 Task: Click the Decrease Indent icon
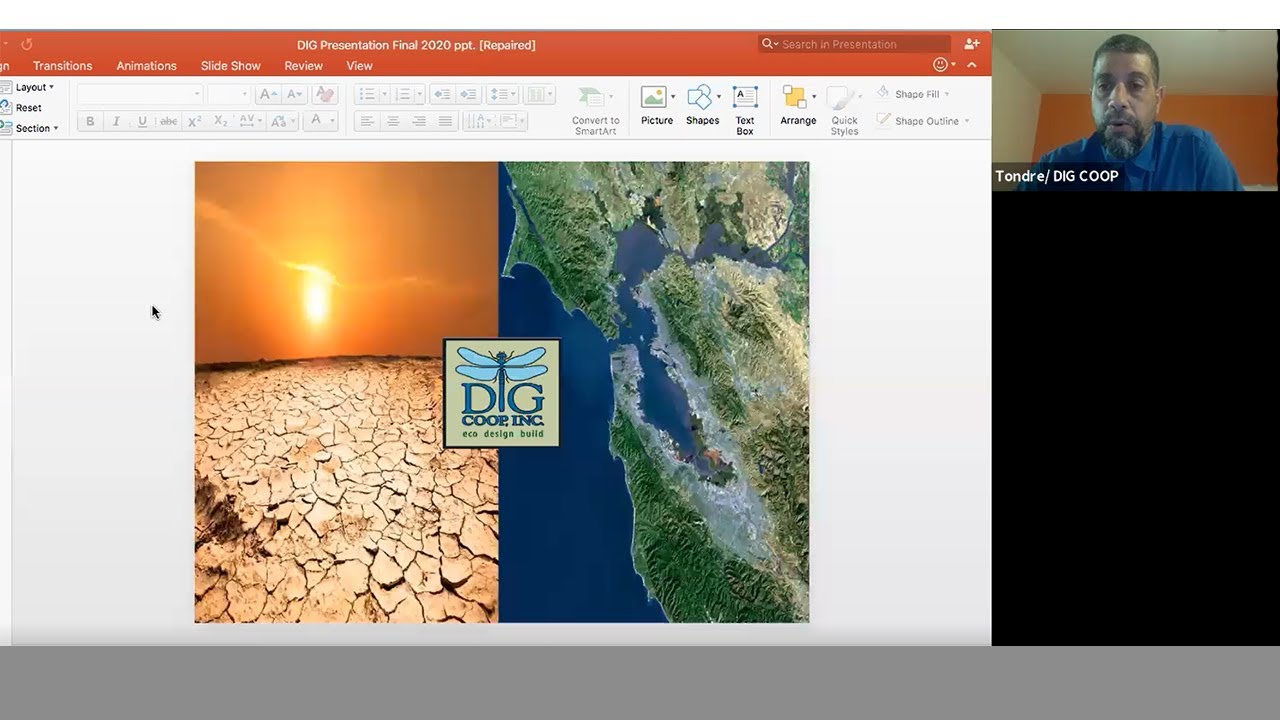[442, 94]
